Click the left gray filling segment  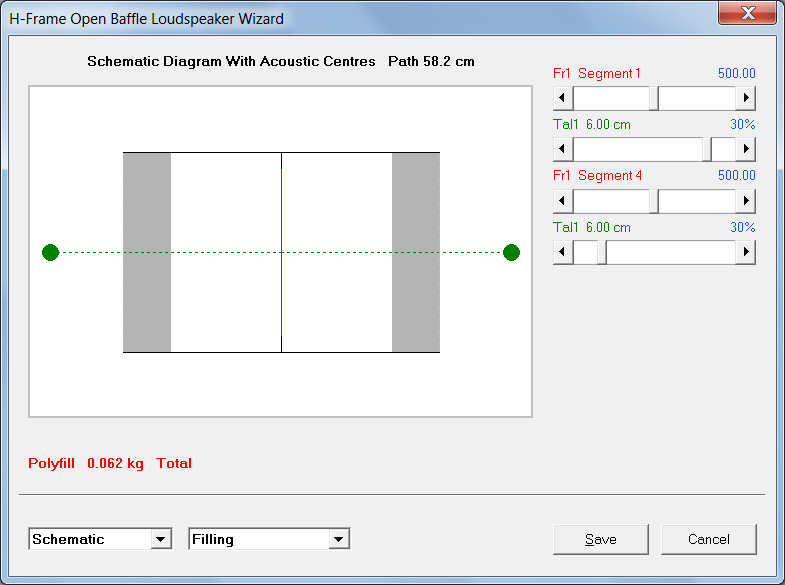tap(147, 252)
